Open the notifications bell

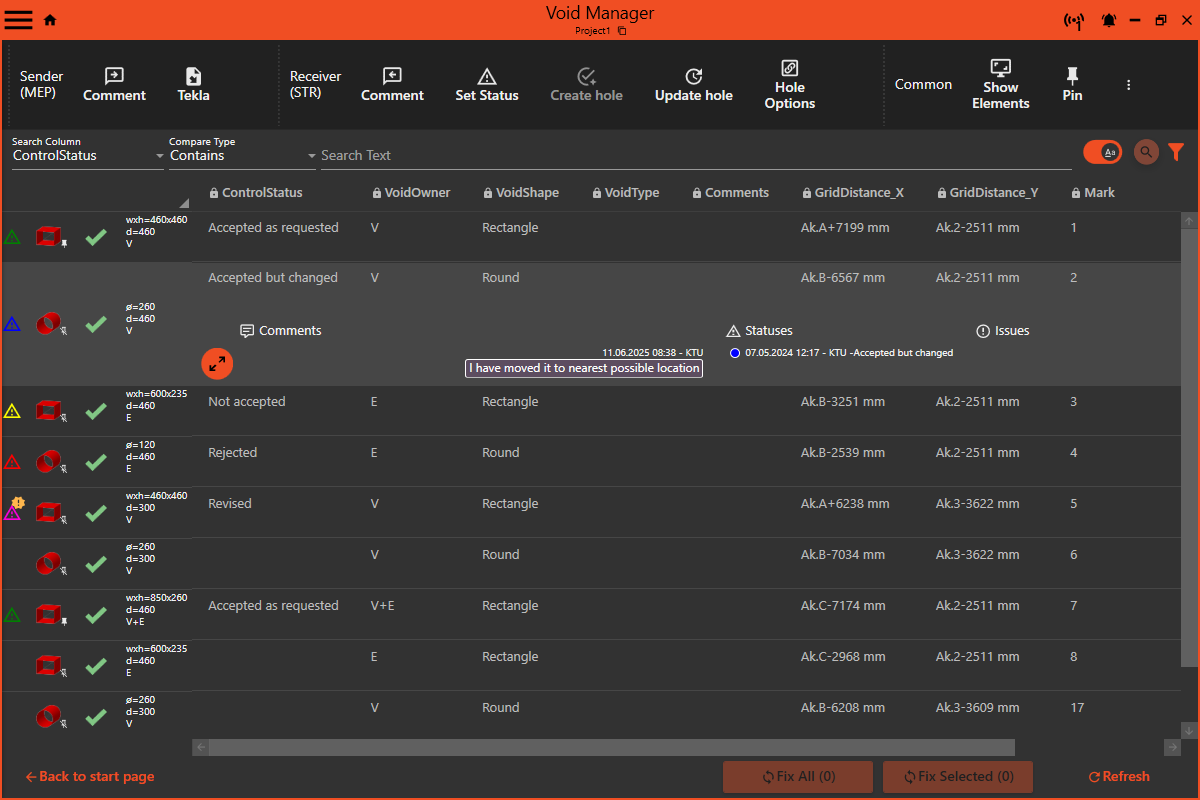click(x=1109, y=20)
